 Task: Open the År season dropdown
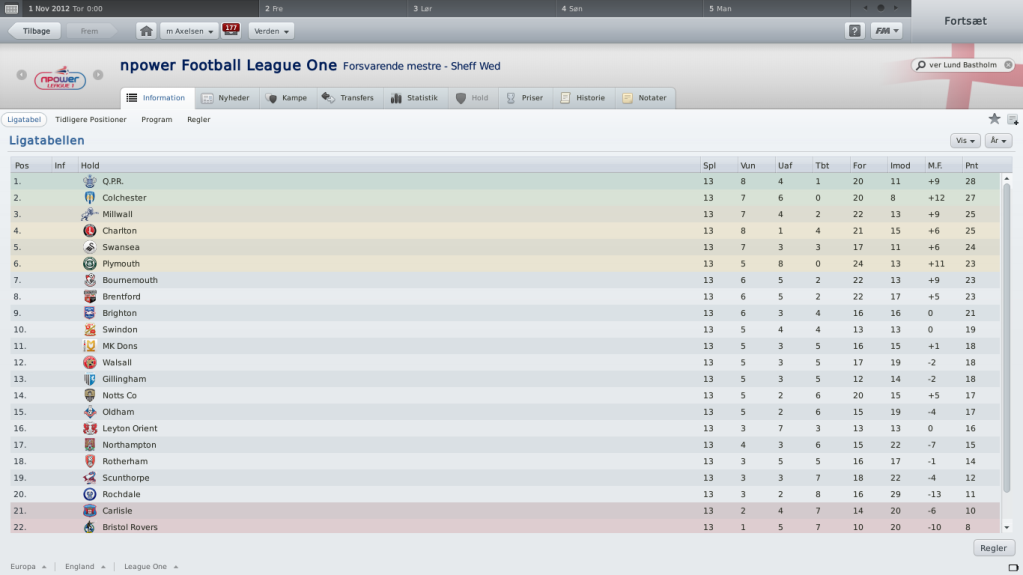998,140
